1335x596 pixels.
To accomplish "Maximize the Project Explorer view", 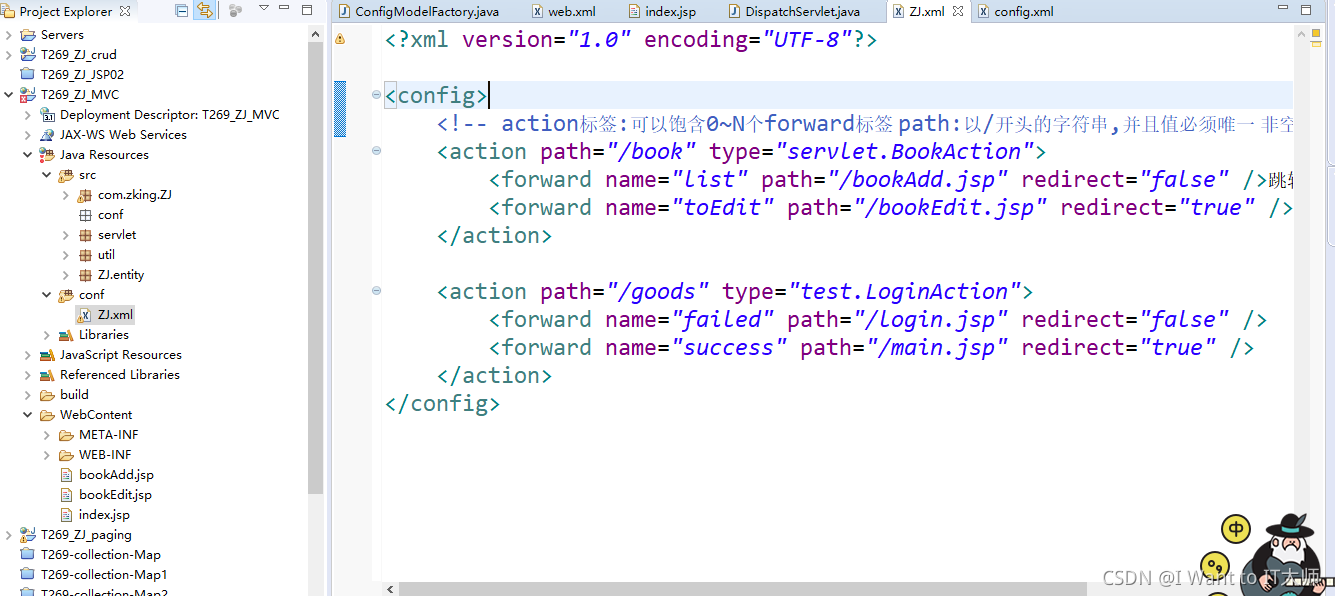I will [x=308, y=9].
